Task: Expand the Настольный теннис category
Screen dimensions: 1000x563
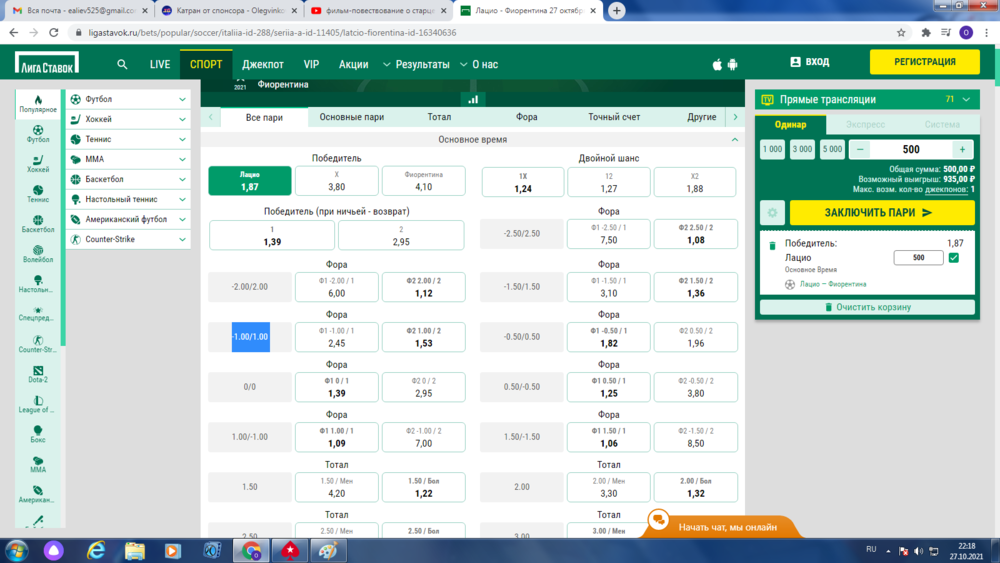Action: (128, 199)
